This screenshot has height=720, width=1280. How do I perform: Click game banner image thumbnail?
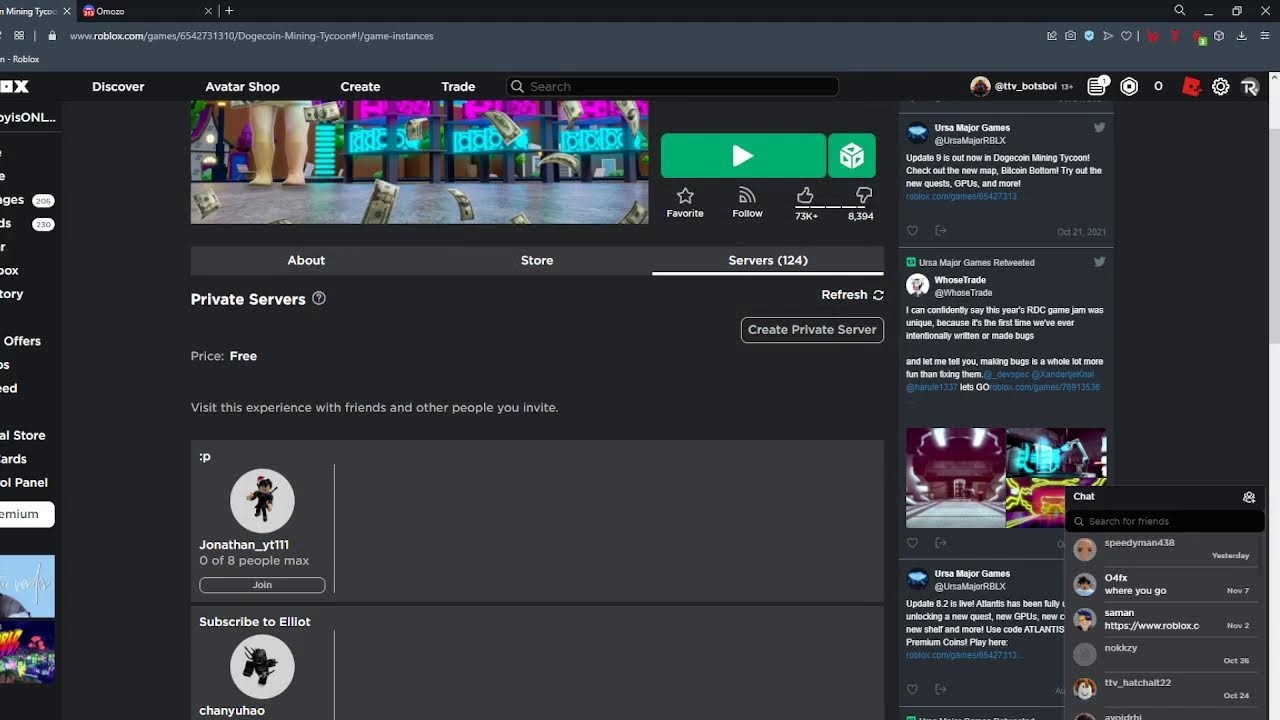[419, 161]
